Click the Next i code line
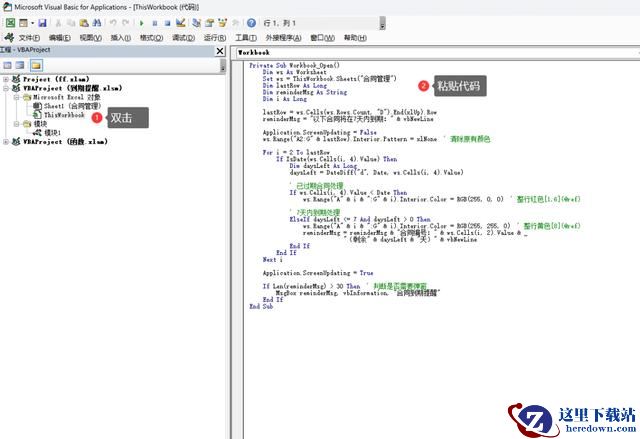640x439 pixels. [272, 259]
